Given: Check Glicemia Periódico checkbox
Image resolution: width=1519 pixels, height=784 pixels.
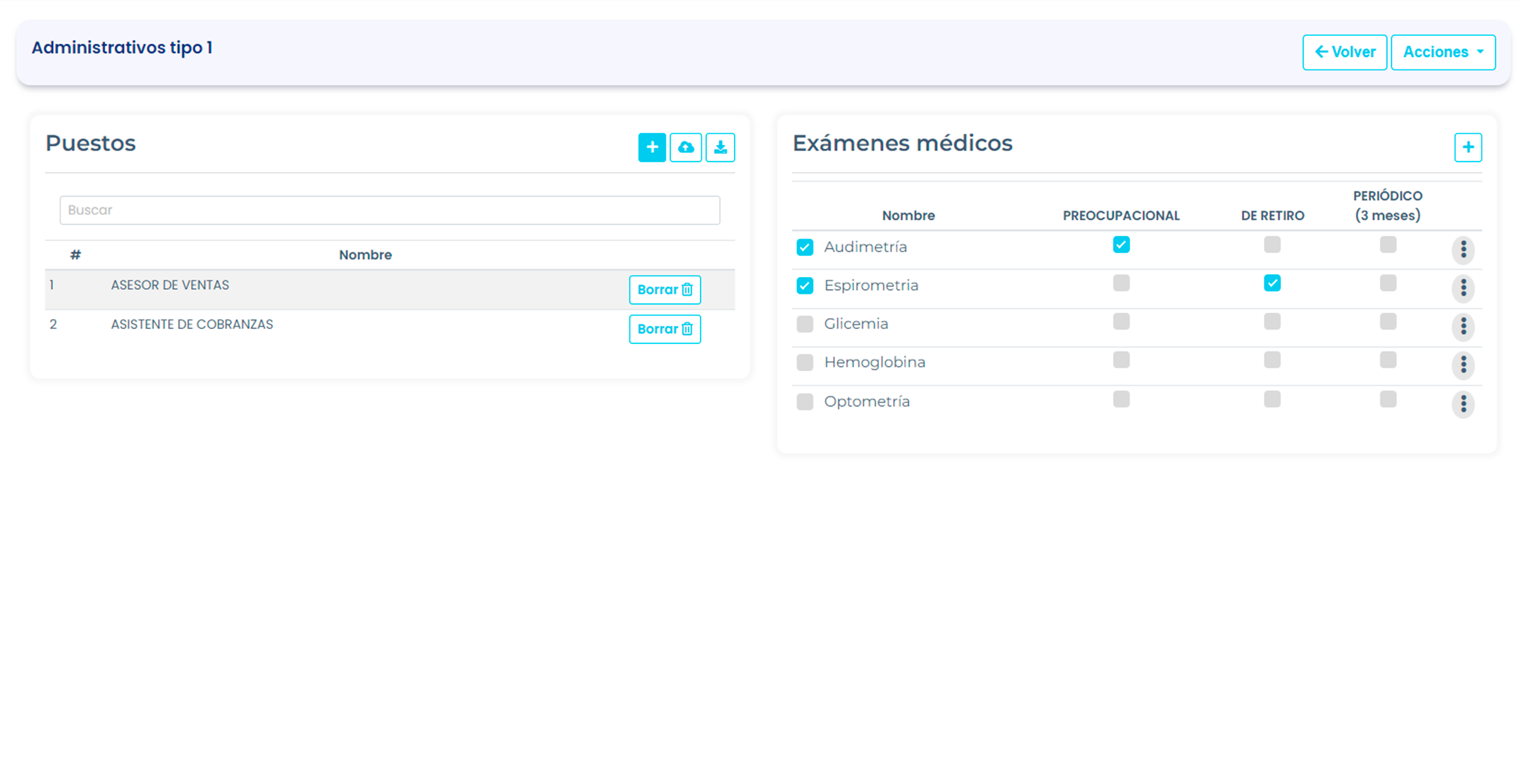Looking at the screenshot, I should pos(1387,321).
